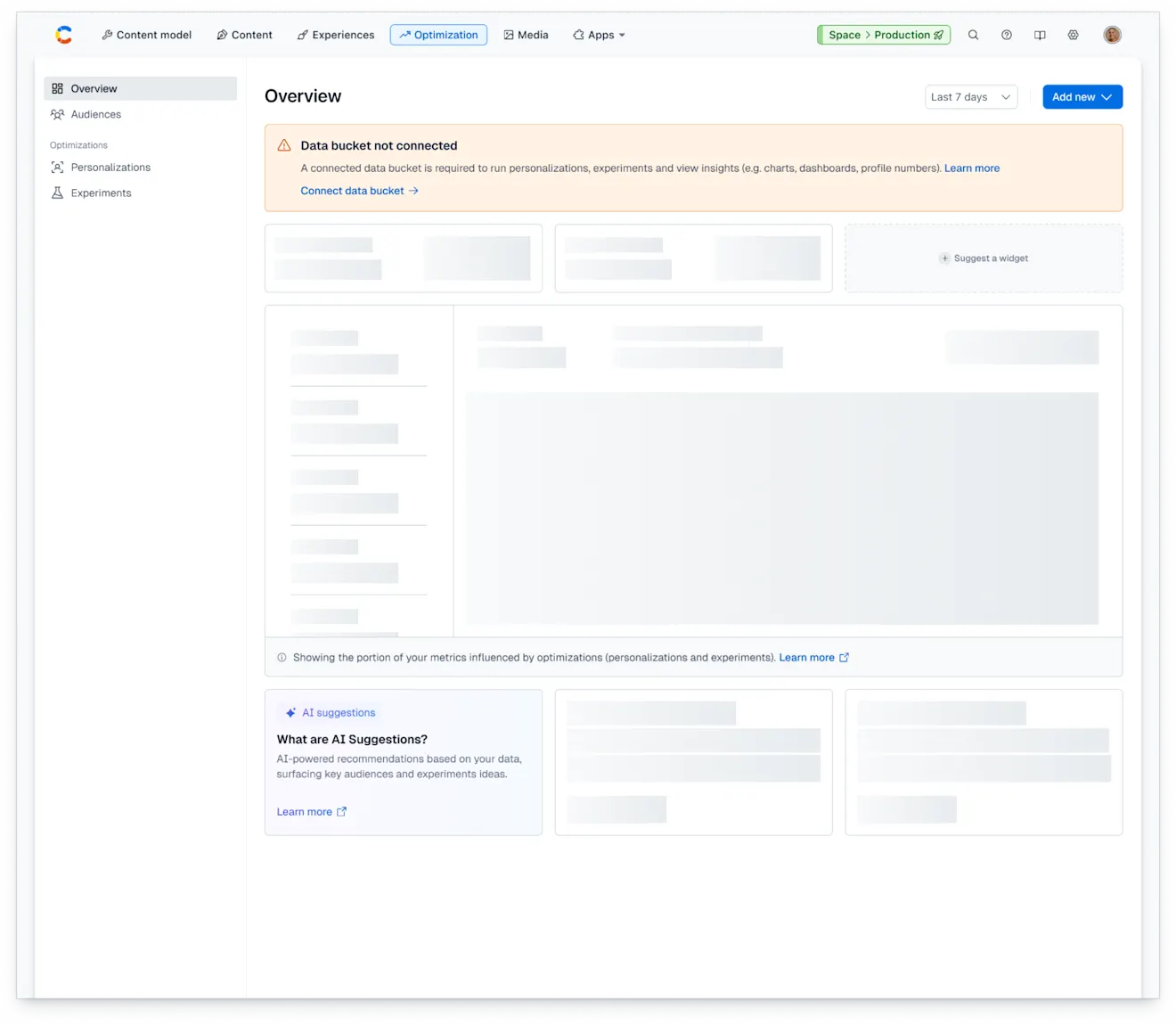Click the help question mark icon
Image resolution: width=1176 pixels, height=1025 pixels.
(1007, 35)
